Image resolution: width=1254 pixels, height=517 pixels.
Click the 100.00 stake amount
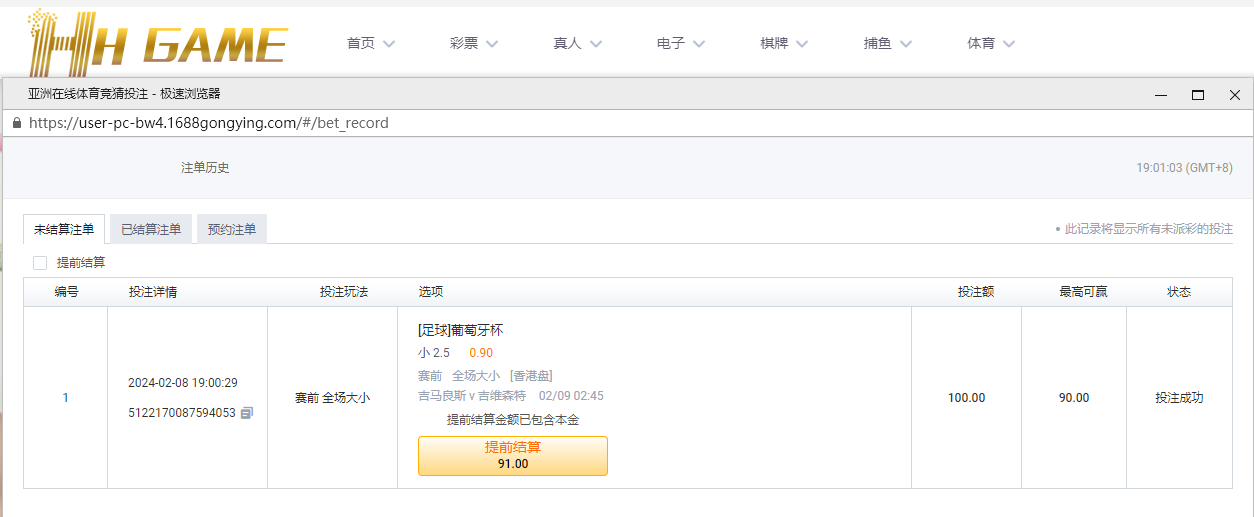pyautogui.click(x=967, y=398)
